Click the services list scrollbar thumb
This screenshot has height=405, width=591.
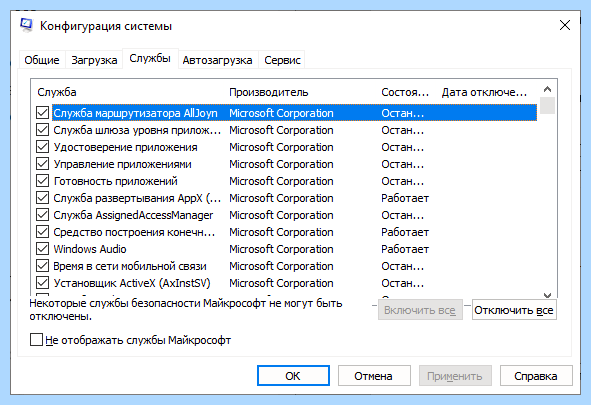tap(547, 105)
